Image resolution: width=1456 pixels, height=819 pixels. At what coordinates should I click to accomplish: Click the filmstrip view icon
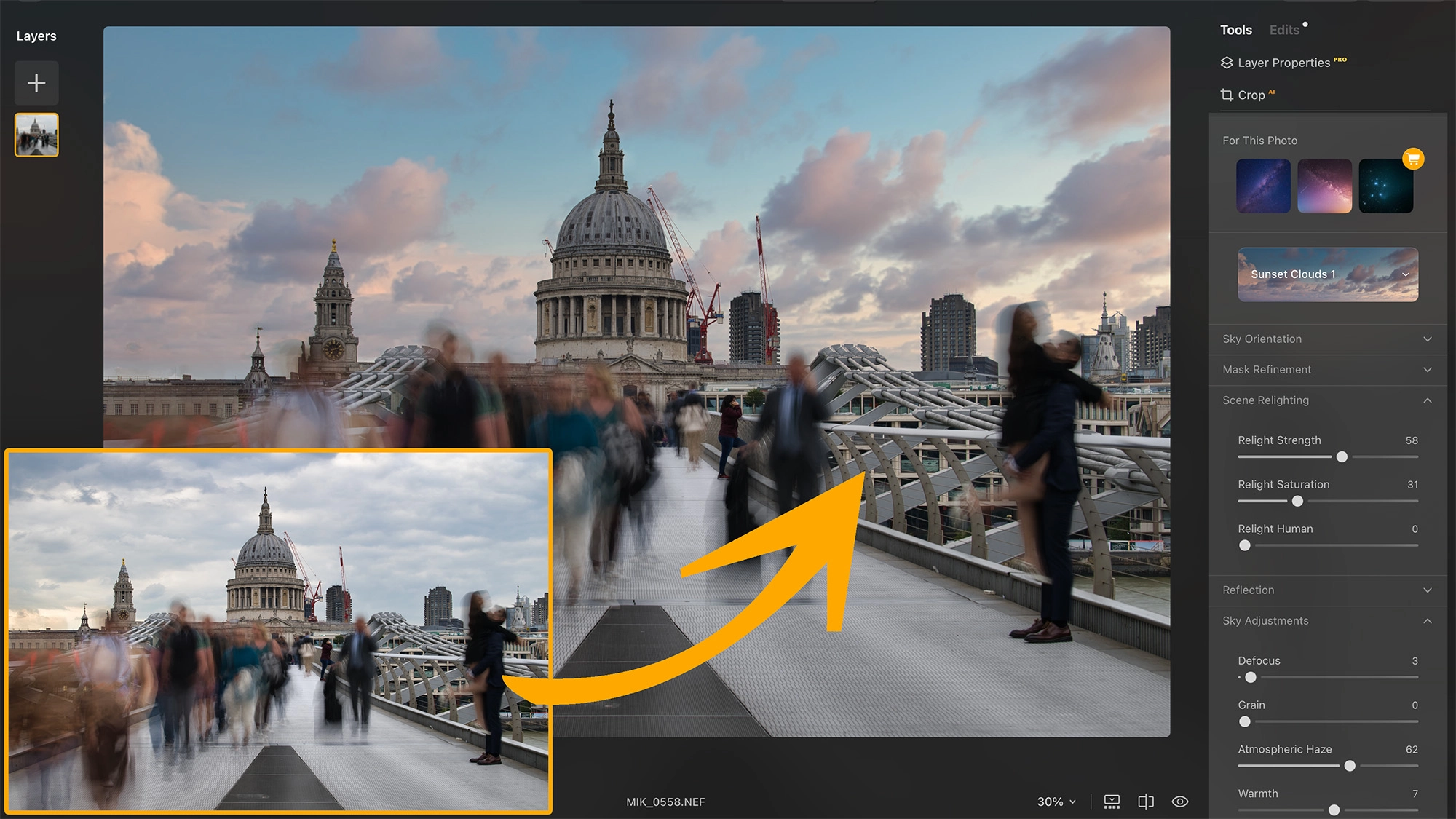[1112, 802]
